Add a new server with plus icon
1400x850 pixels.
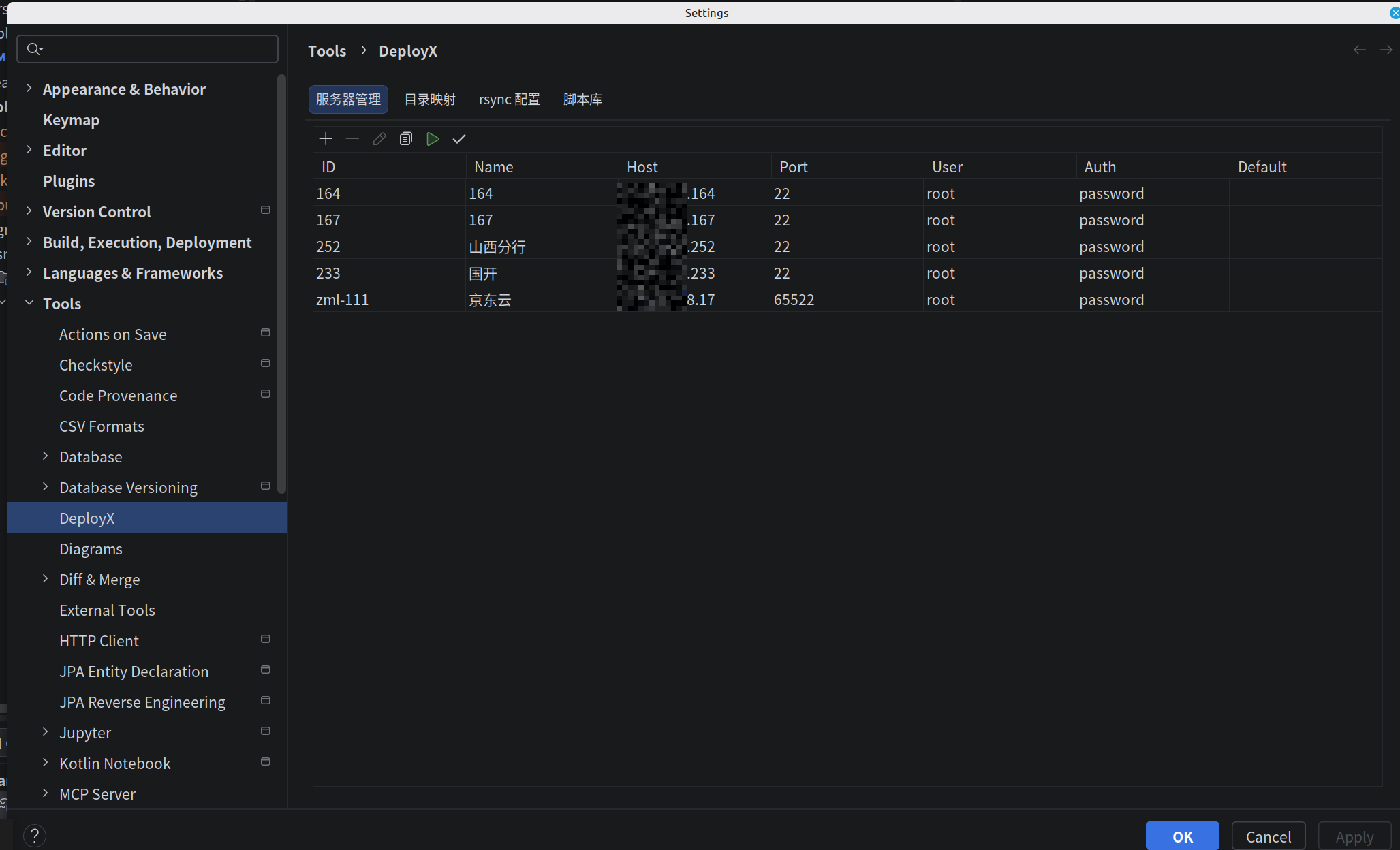326,139
